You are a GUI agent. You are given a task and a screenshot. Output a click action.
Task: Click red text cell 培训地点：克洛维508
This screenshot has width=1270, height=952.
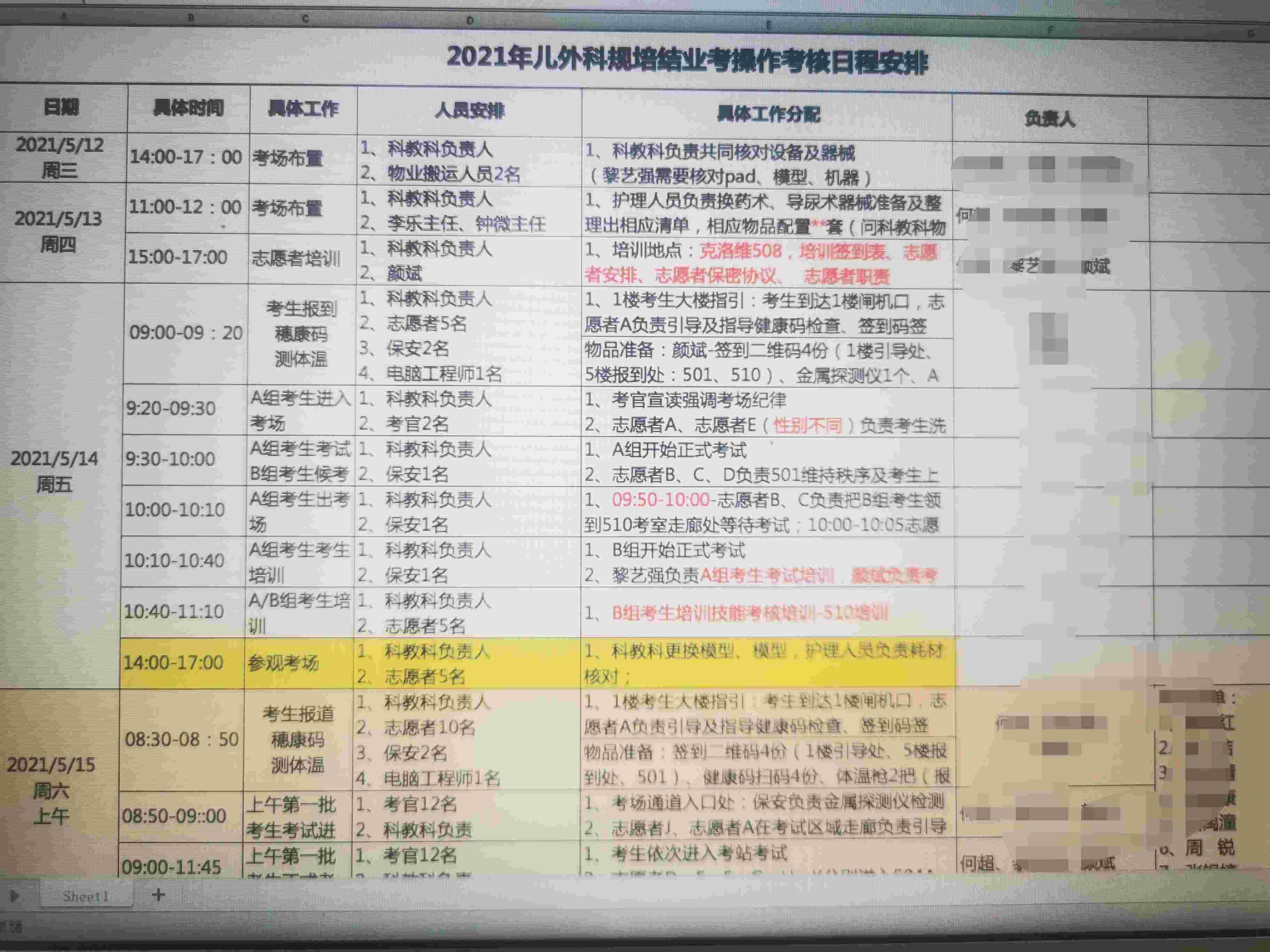pyautogui.click(x=767, y=264)
